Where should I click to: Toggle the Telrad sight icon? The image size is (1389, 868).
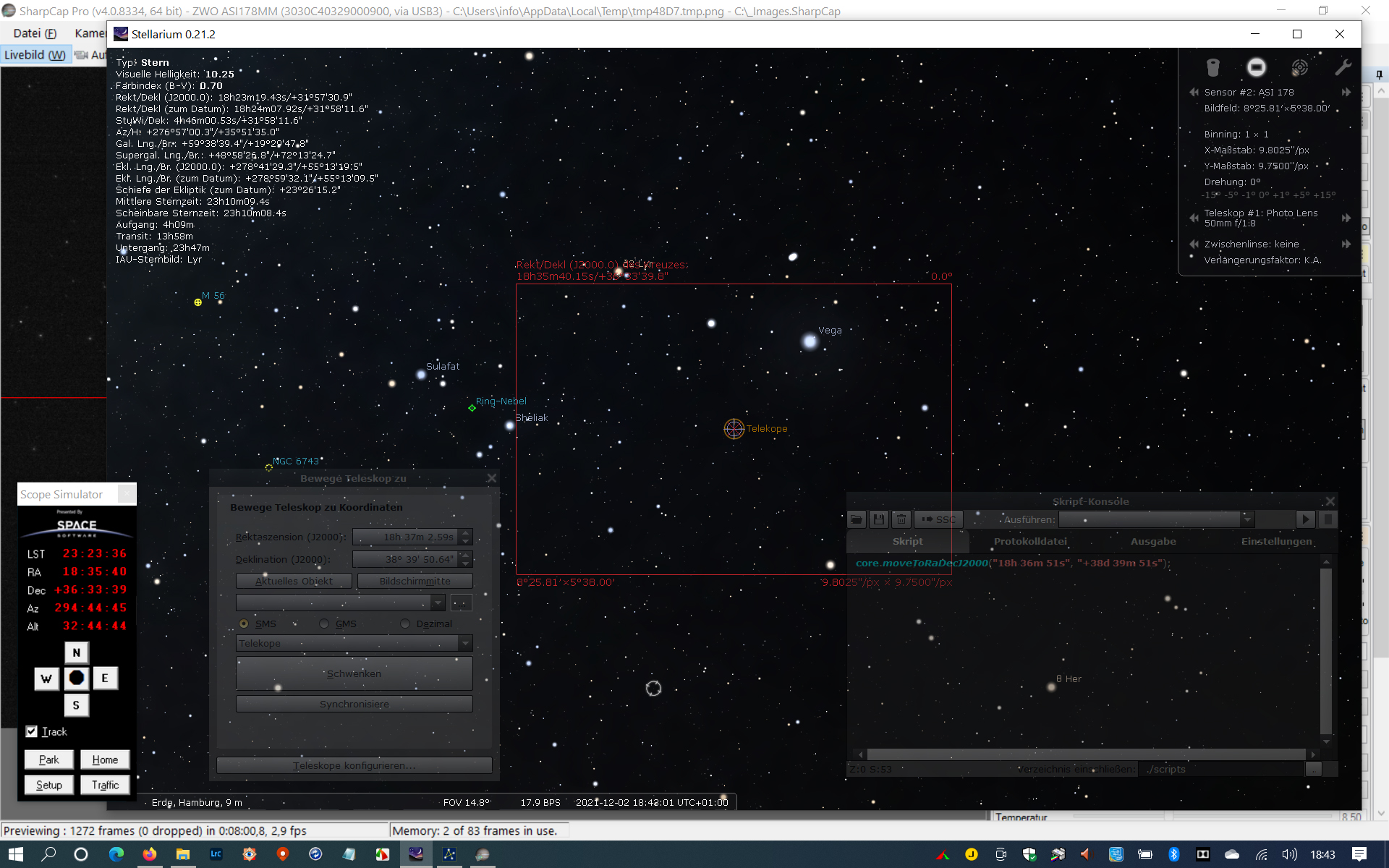[1300, 67]
